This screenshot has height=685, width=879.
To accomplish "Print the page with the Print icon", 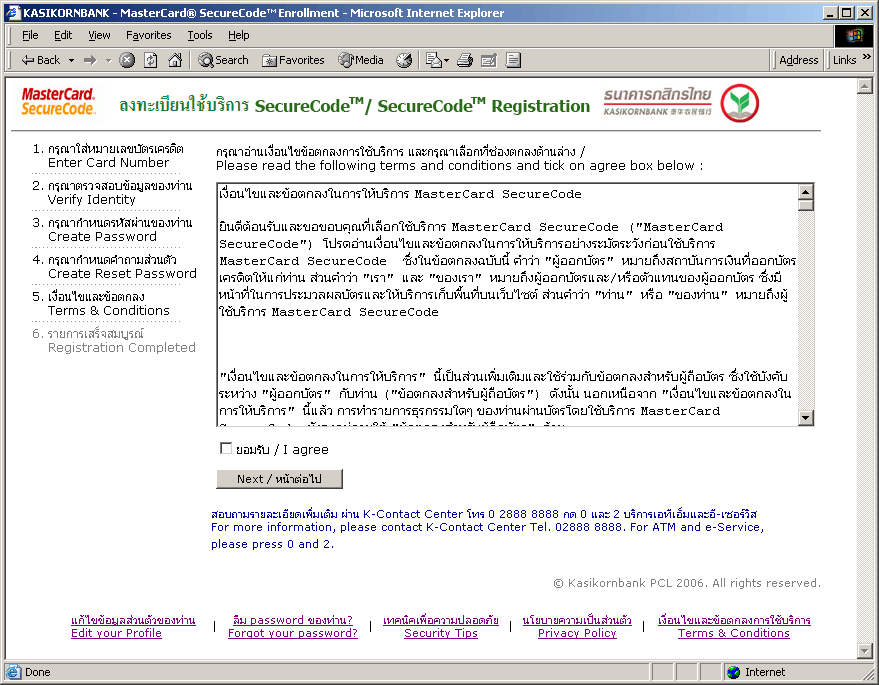I will (x=465, y=60).
